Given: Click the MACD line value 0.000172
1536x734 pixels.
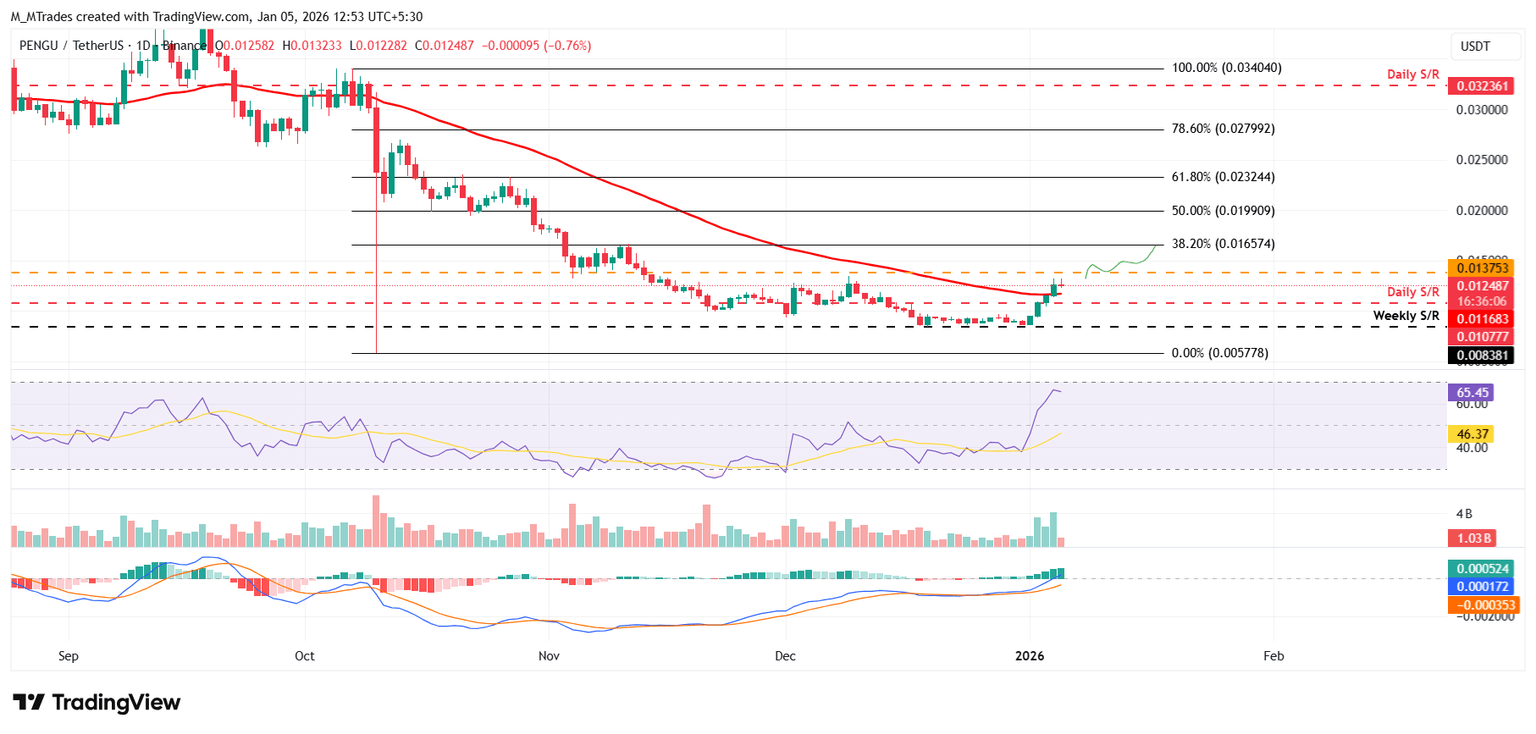Looking at the screenshot, I should tap(1481, 586).
